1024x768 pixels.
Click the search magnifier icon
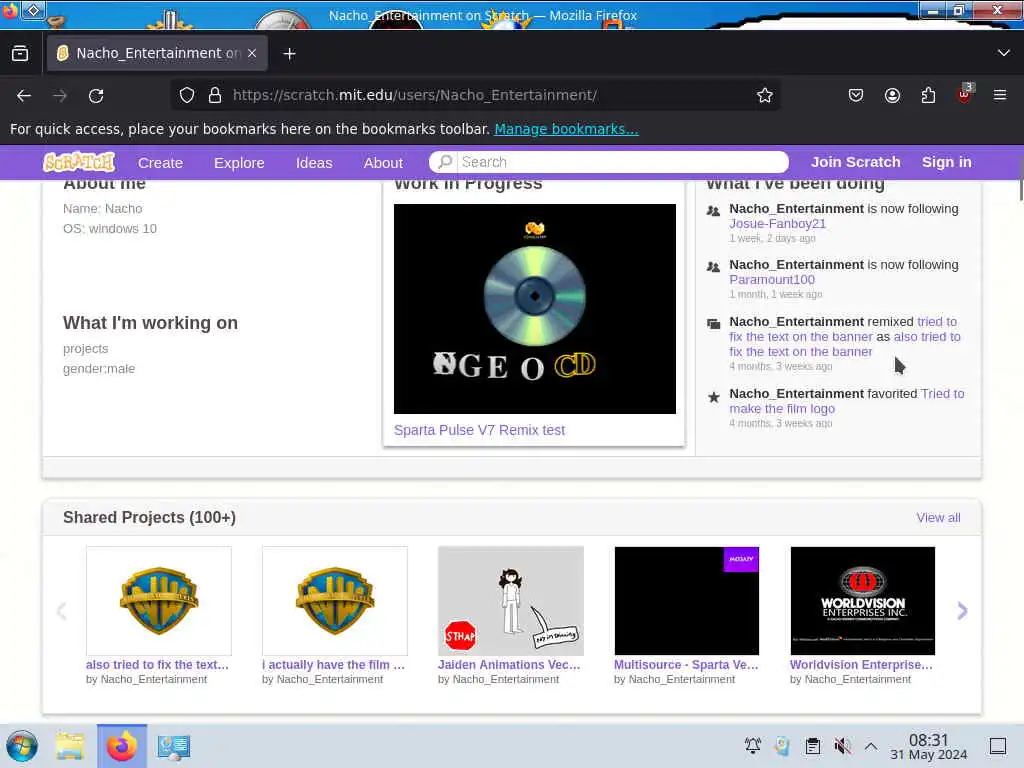tap(445, 162)
